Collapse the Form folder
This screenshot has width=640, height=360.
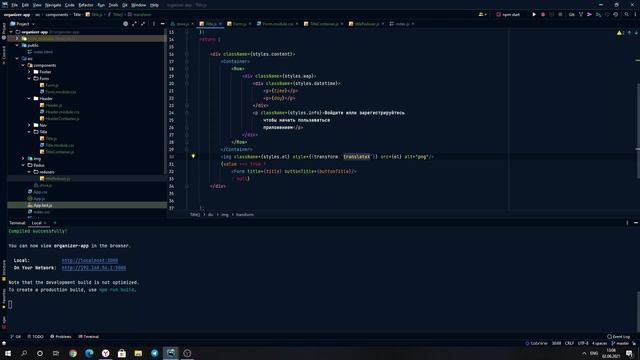29,78
